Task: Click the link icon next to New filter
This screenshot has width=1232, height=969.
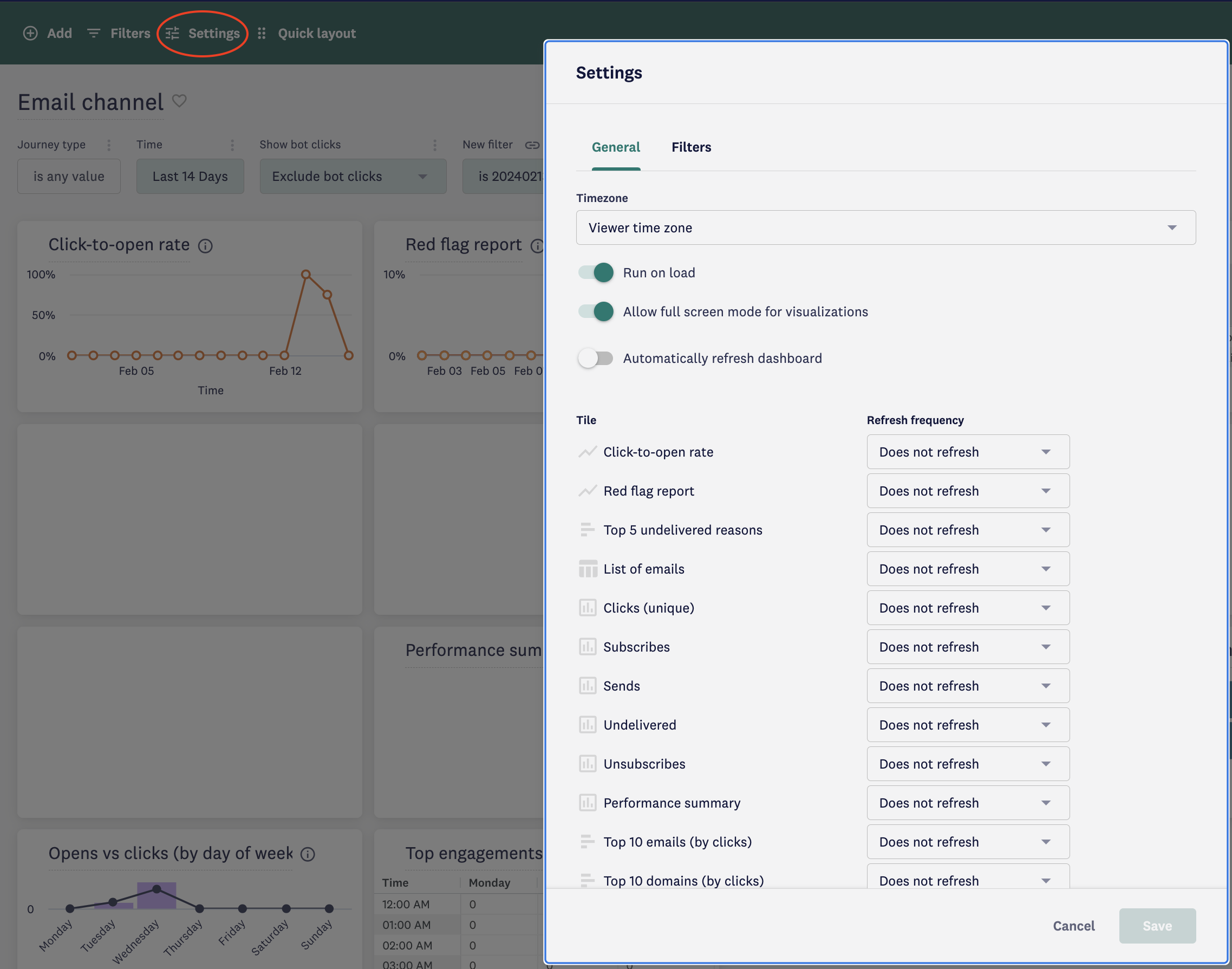Action: click(533, 145)
